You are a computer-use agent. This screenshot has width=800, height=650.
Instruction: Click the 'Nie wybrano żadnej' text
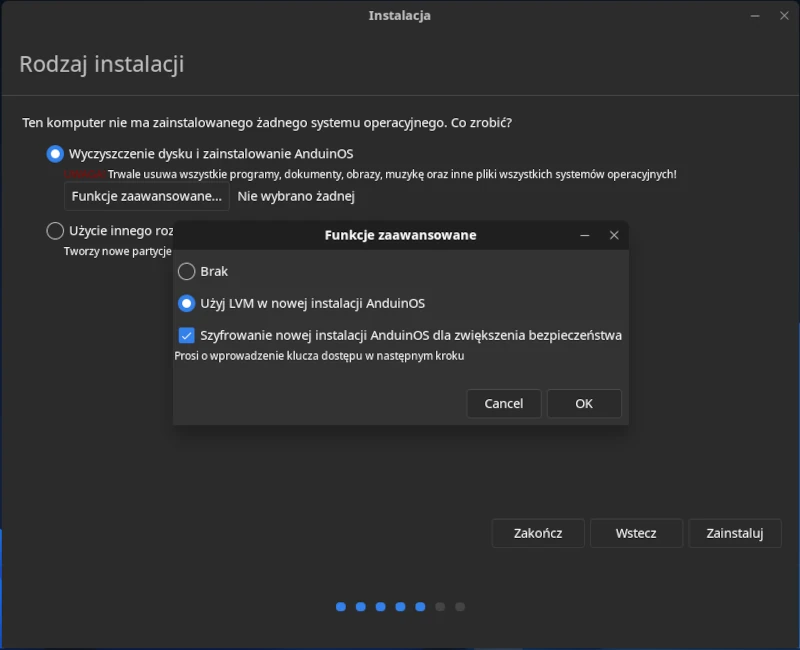tap(296, 196)
